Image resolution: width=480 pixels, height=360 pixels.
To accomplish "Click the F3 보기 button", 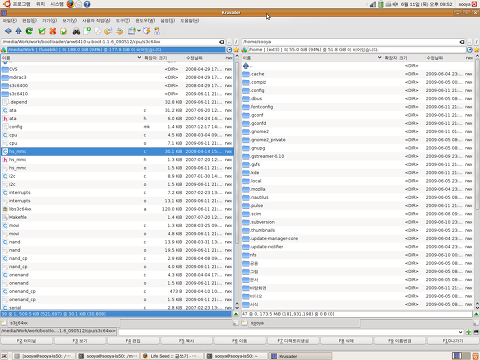I will [x=80, y=341].
